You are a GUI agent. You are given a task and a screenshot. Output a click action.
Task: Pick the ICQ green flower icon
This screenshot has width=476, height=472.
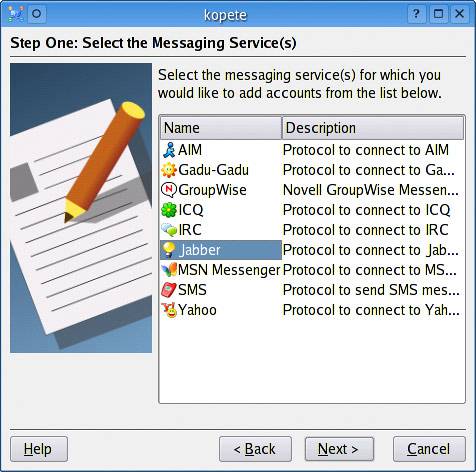(x=169, y=210)
